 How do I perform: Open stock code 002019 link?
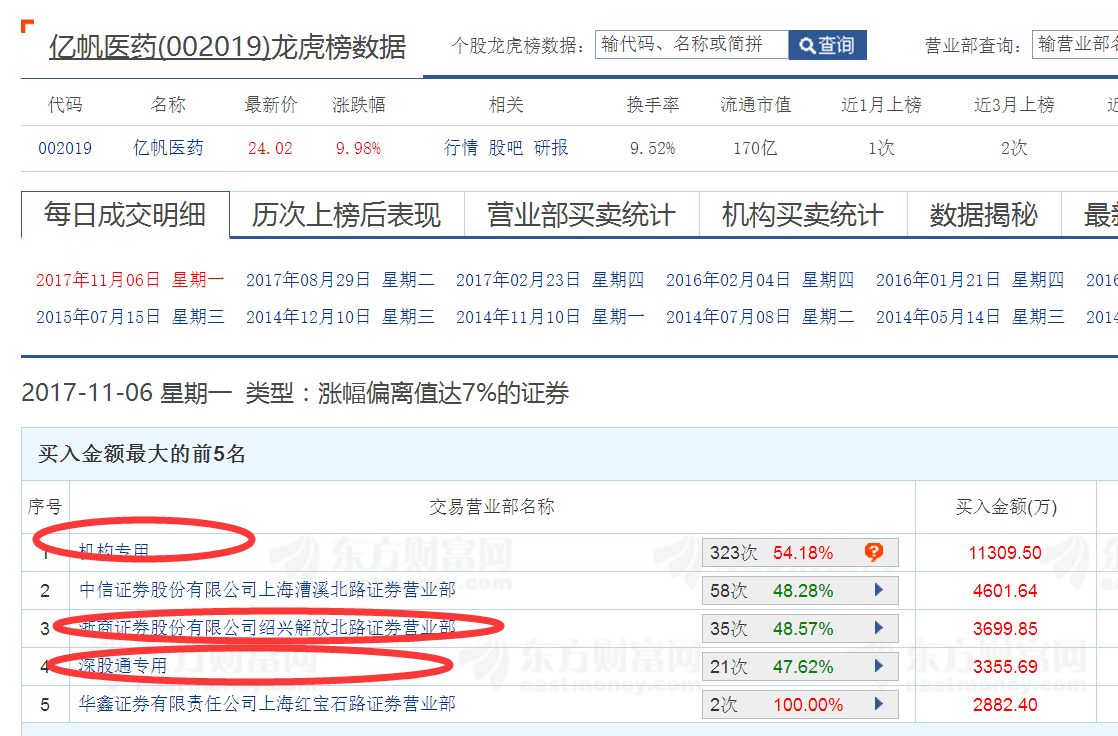pos(65,148)
